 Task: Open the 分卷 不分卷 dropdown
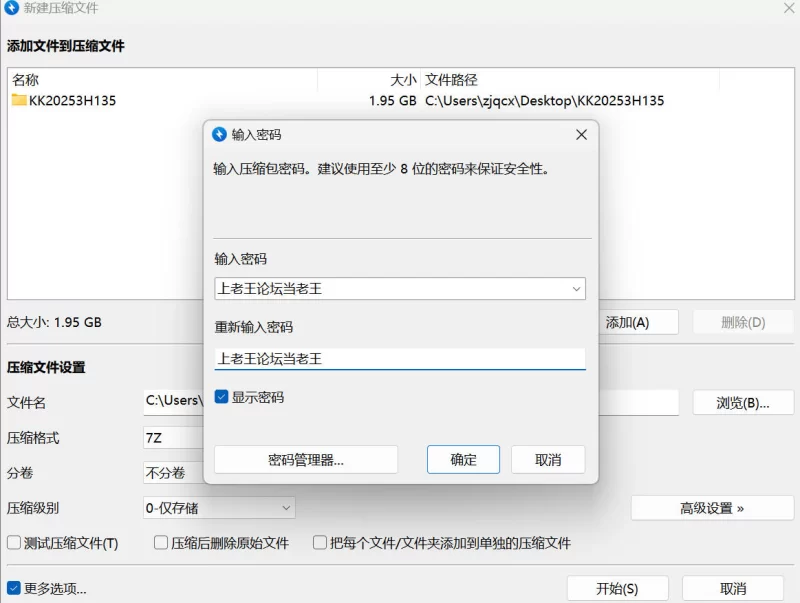[173, 473]
